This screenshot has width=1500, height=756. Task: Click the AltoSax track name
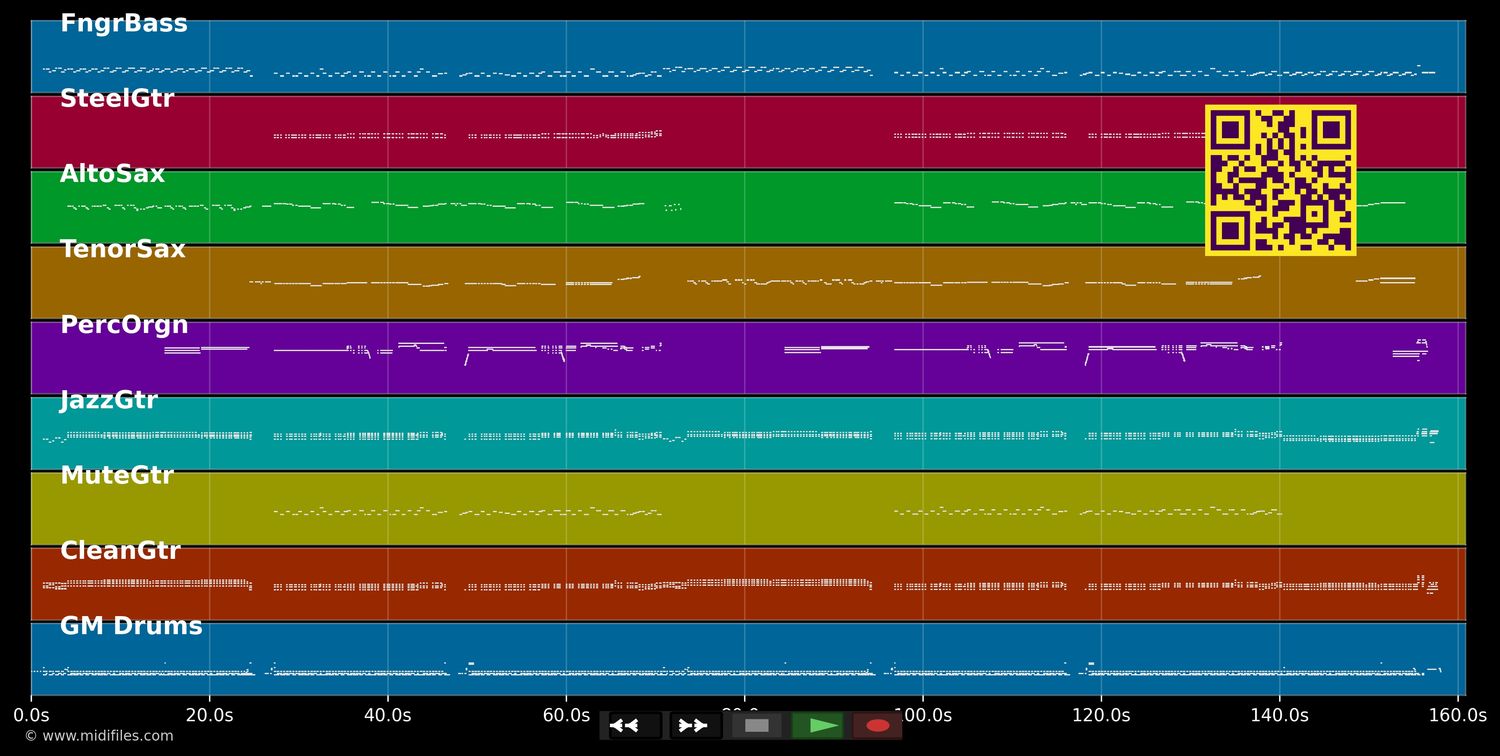pos(112,174)
